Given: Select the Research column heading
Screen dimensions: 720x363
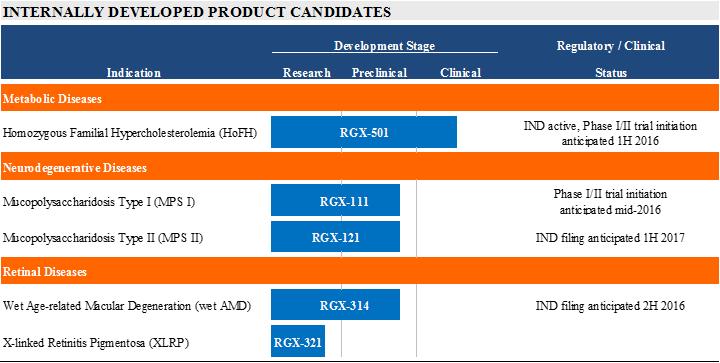Looking at the screenshot, I should pyautogui.click(x=306, y=73).
